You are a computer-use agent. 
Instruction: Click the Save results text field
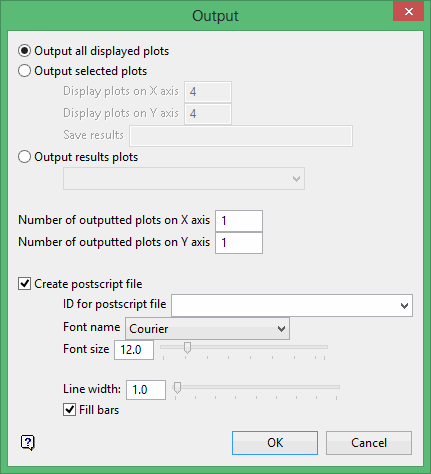point(241,136)
